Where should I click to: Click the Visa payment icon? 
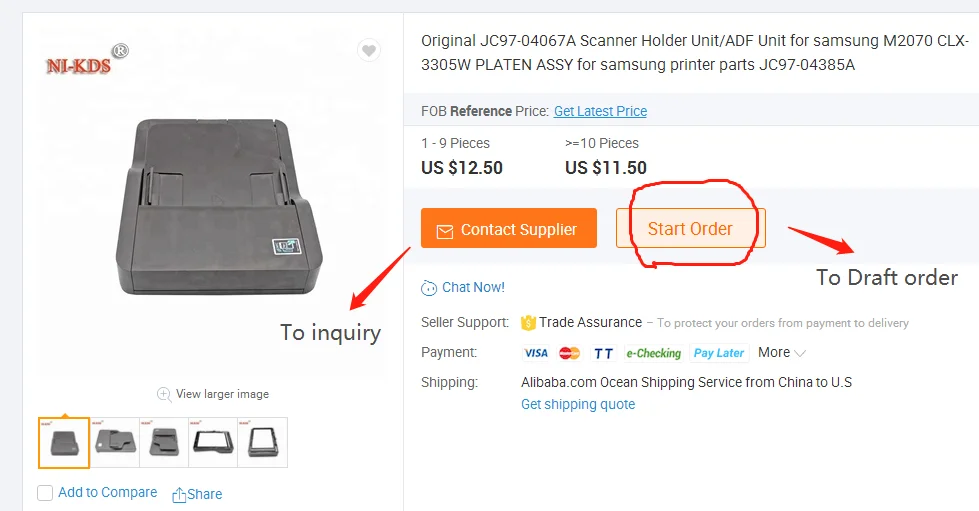[536, 353]
